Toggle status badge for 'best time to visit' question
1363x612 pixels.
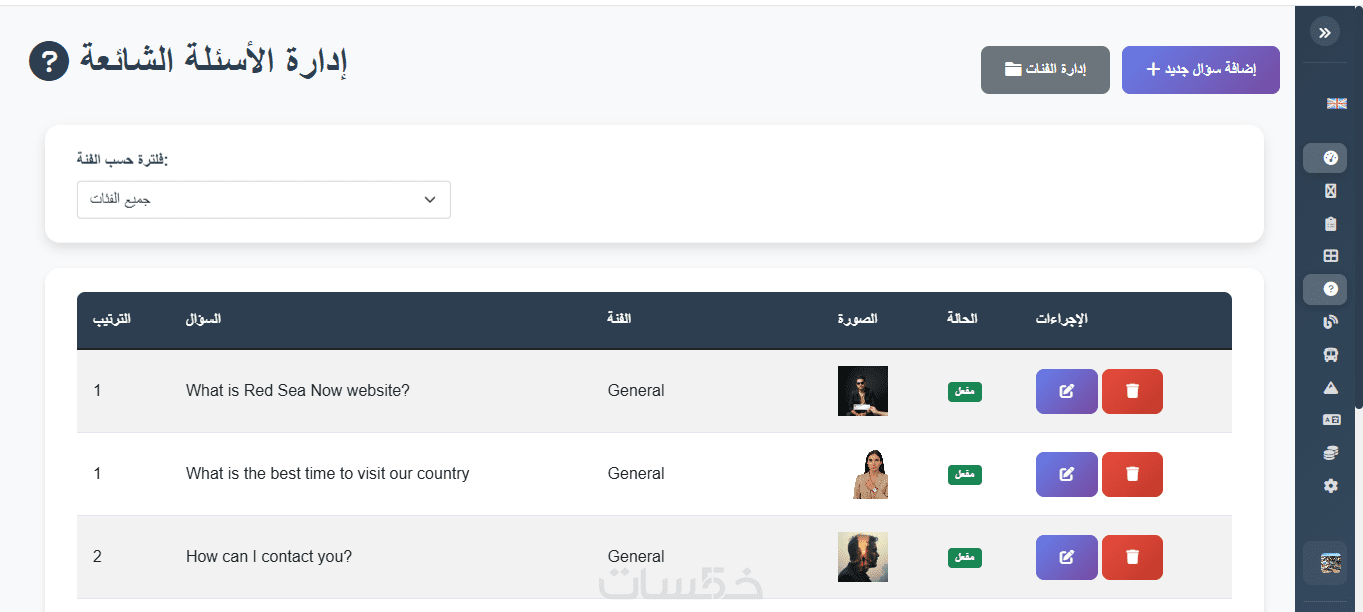coord(965,474)
